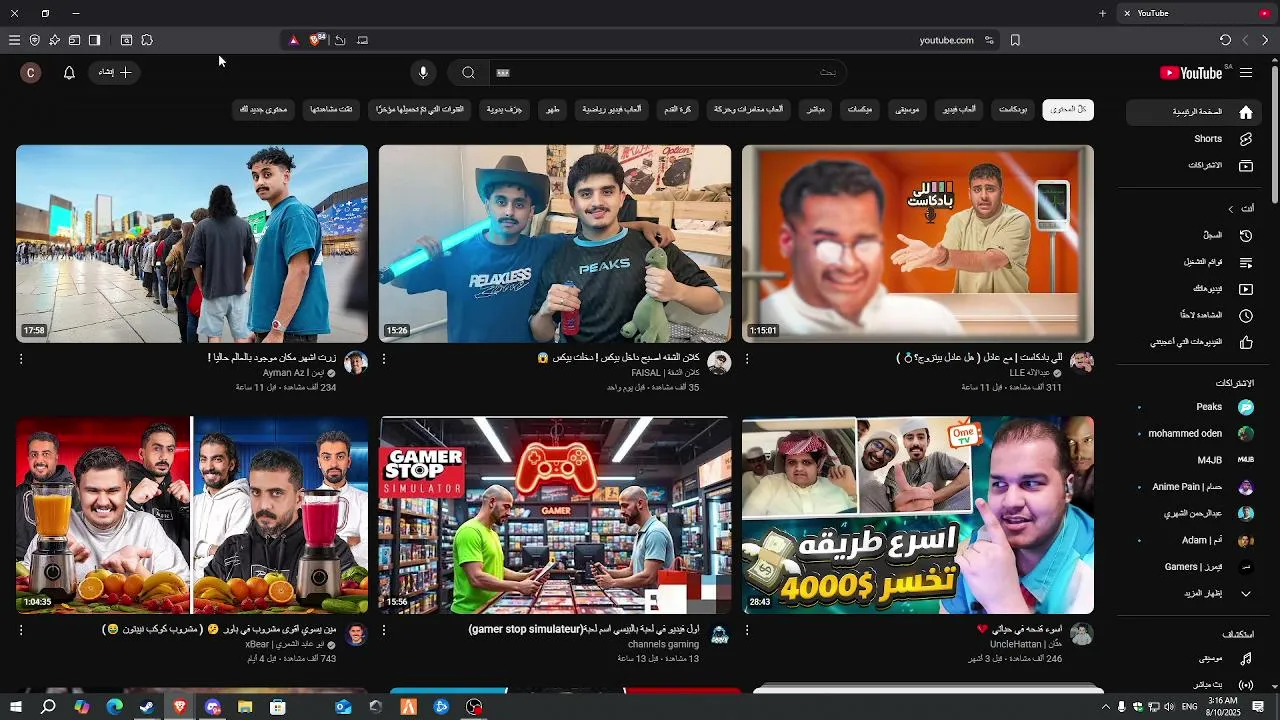This screenshot has width=1280, height=720.
Task: Open the Create button with plus sign
Action: pos(115,73)
